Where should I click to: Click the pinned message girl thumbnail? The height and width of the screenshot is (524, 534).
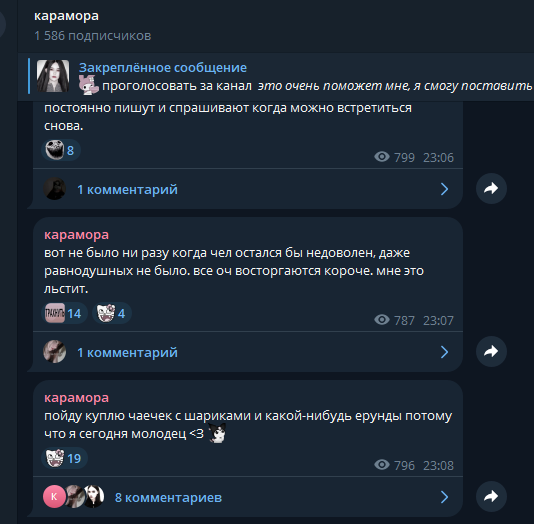tap(53, 76)
